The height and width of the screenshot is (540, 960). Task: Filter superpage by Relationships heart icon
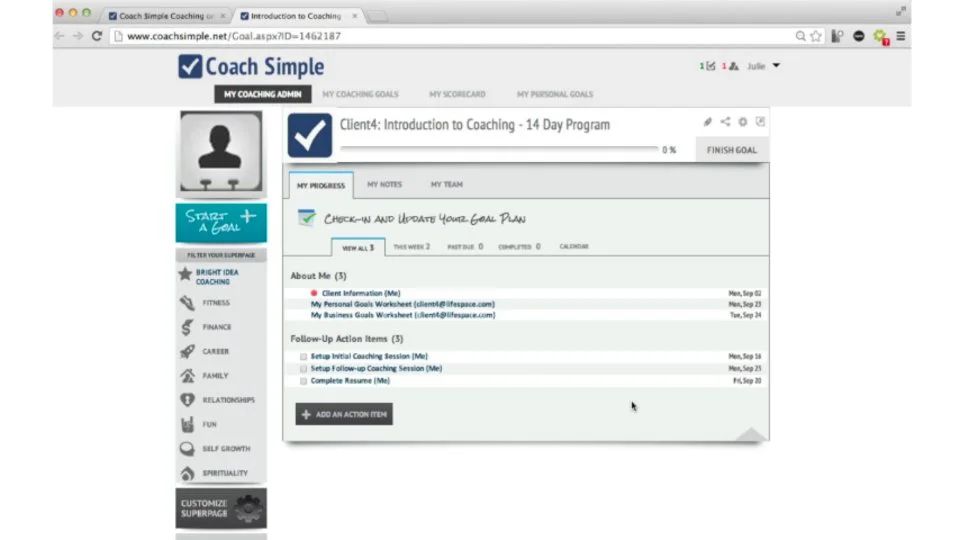pos(187,400)
